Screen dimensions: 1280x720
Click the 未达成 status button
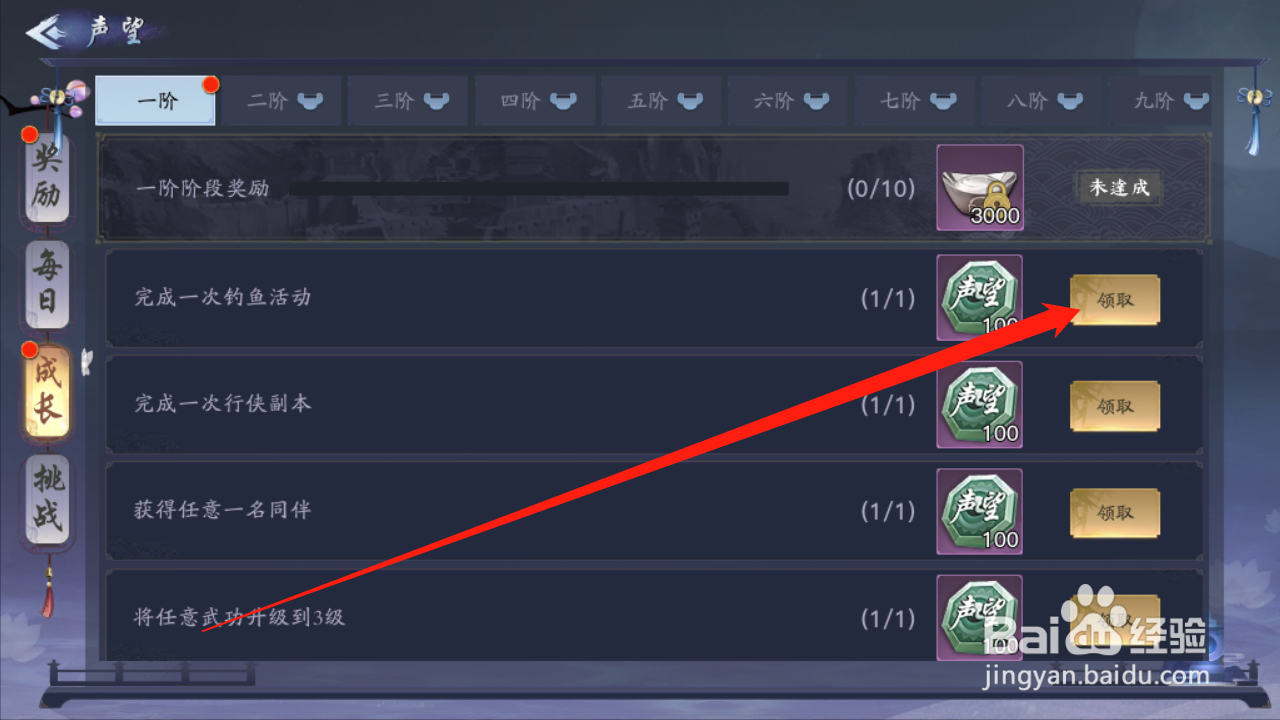1119,187
